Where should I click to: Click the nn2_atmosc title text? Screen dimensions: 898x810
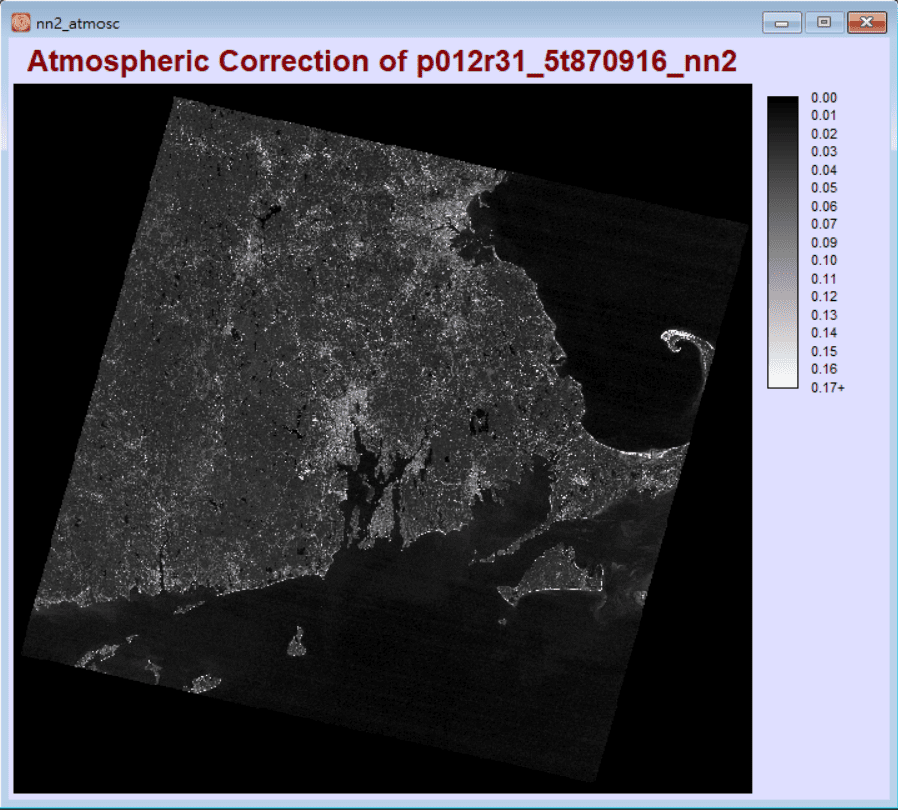(x=78, y=23)
